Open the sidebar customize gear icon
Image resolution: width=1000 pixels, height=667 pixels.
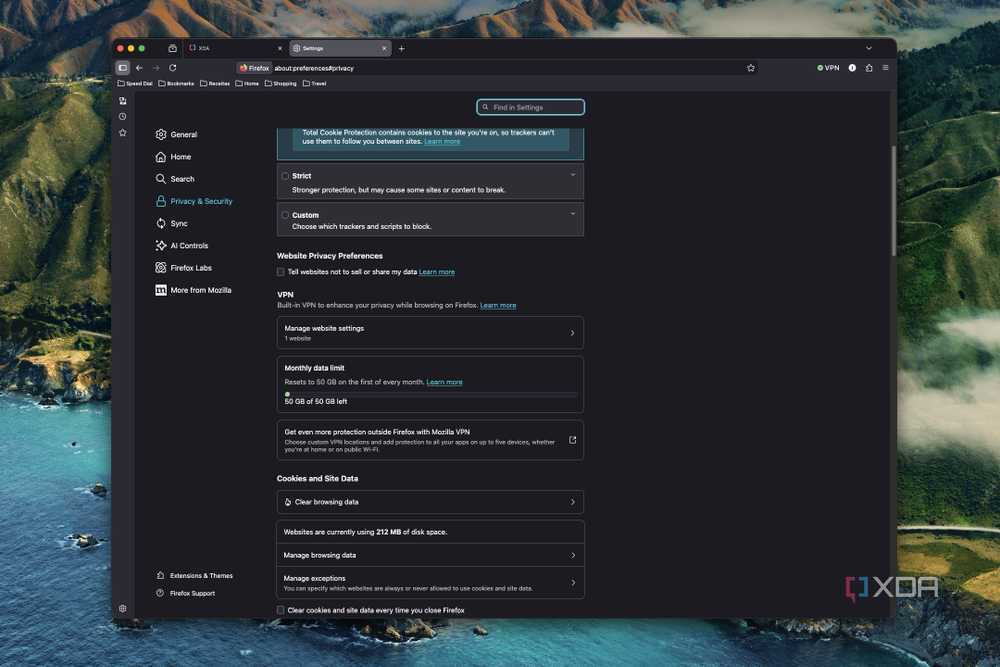122,608
